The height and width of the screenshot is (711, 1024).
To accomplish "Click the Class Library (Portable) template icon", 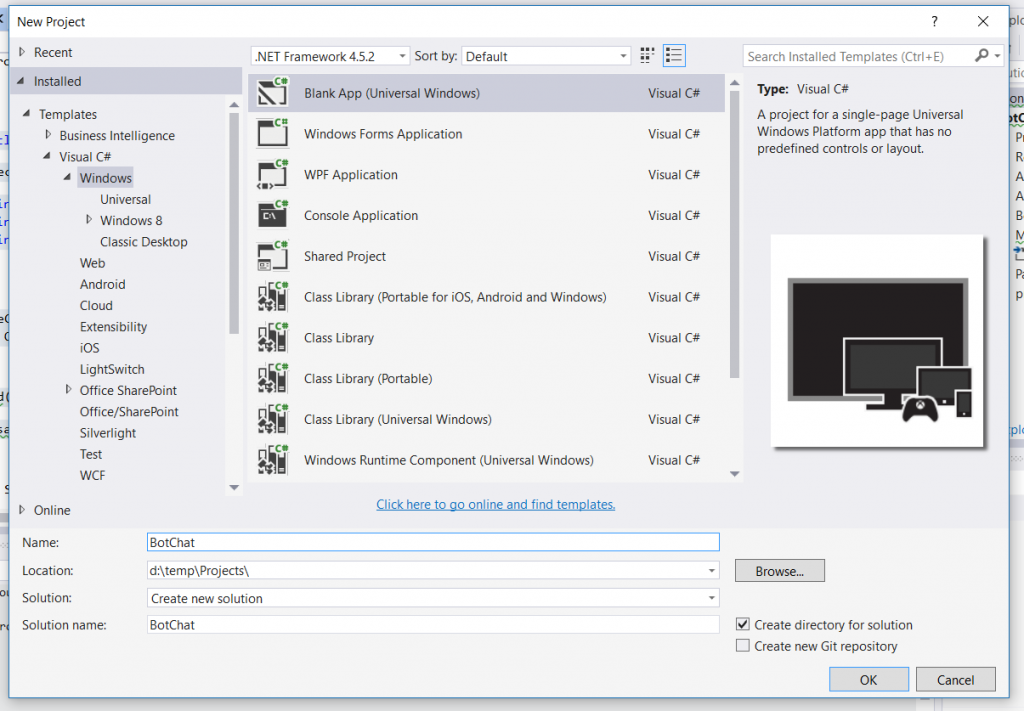I will click(272, 378).
